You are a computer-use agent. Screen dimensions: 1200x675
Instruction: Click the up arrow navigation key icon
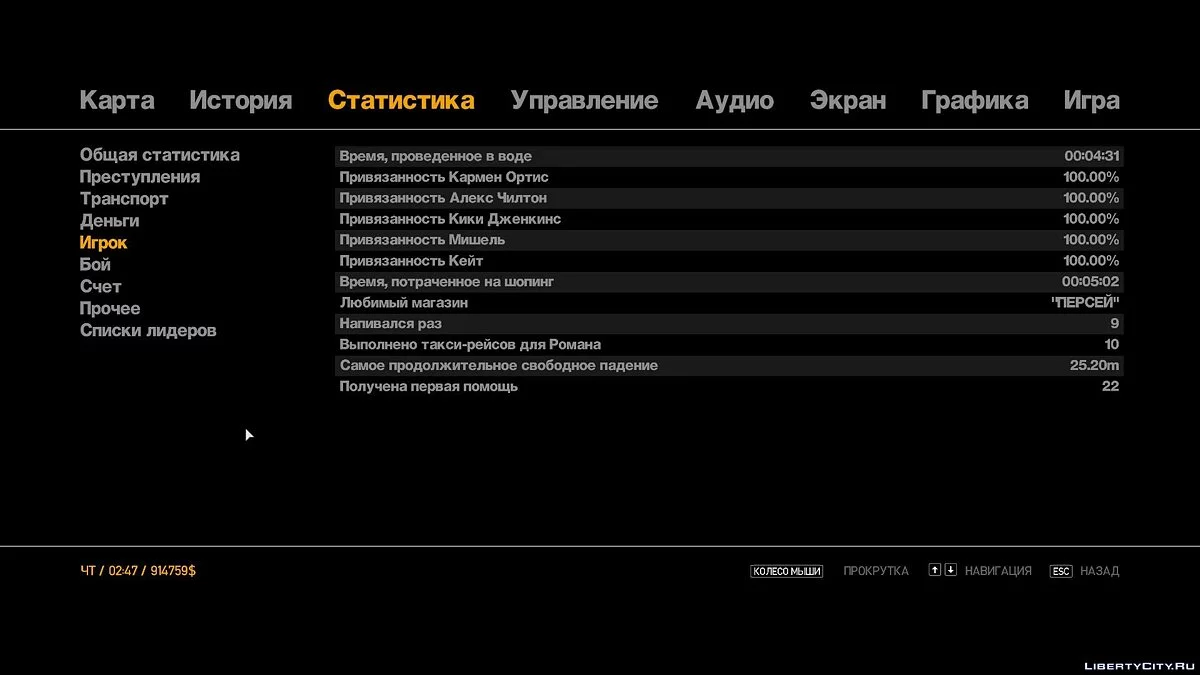tap(934, 570)
